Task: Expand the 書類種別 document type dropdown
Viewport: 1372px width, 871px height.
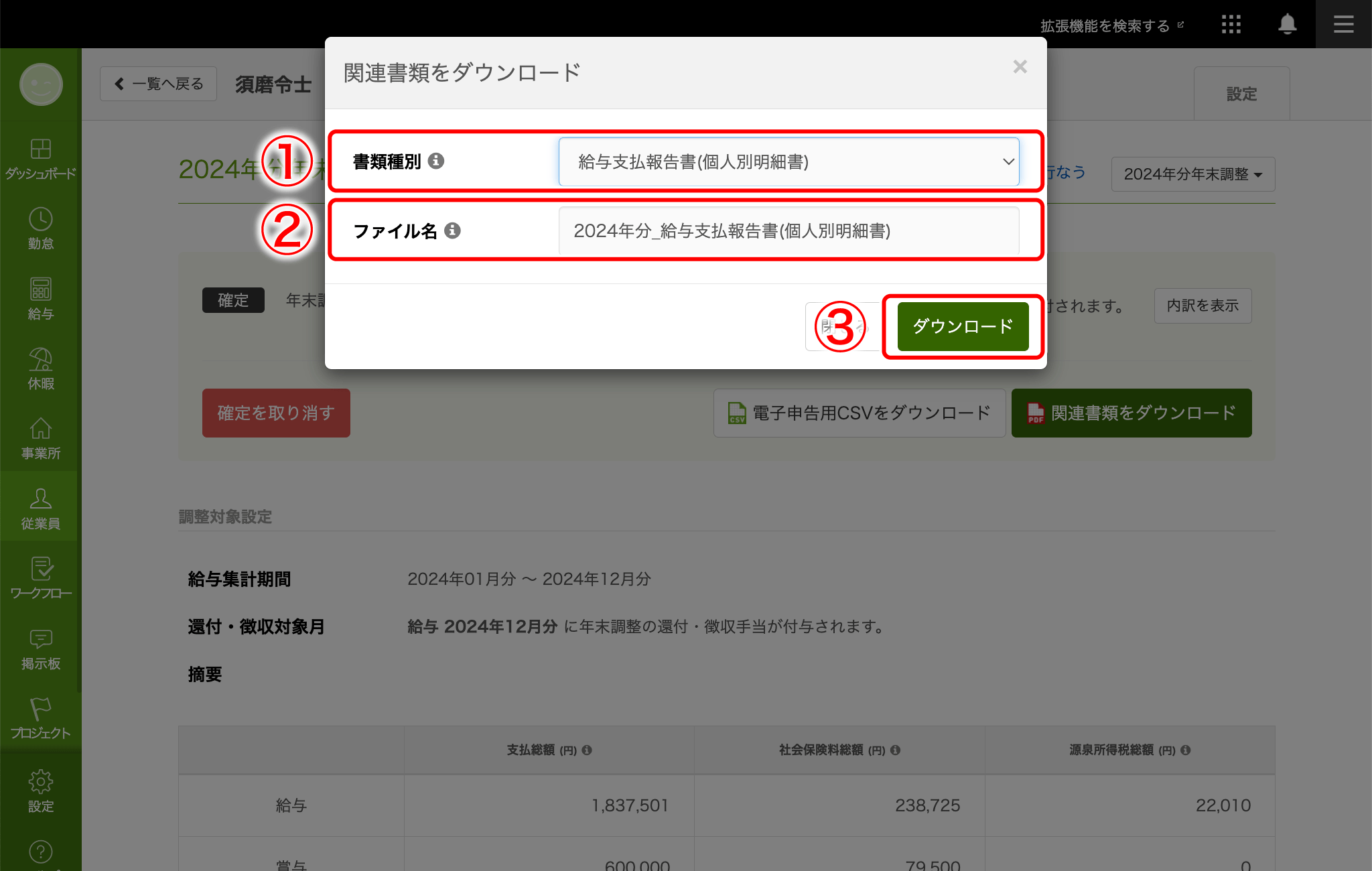Action: click(788, 161)
